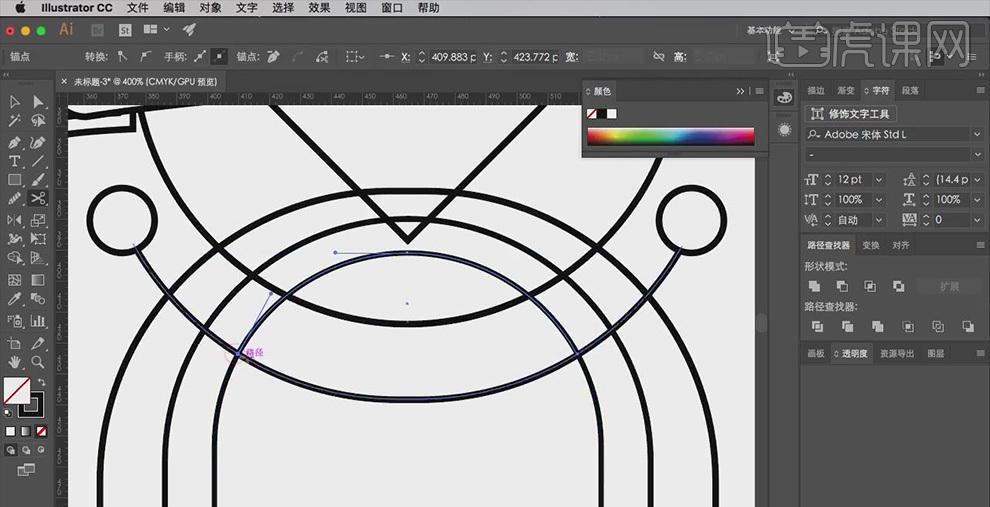The image size is (990, 507).
Task: Open the tracking value 0 dropdown
Action: [x=977, y=220]
